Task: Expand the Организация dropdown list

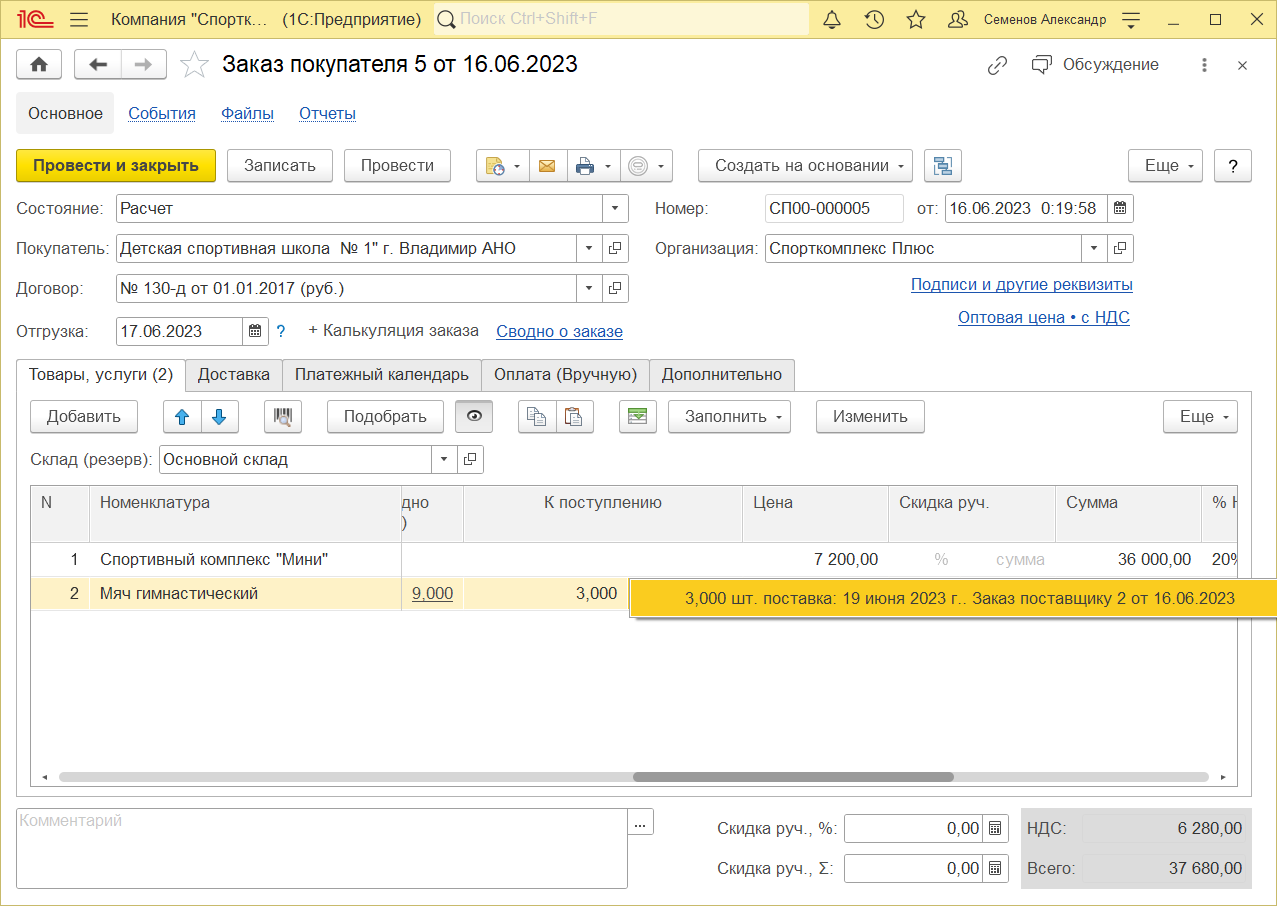Action: pyautogui.click(x=1094, y=249)
